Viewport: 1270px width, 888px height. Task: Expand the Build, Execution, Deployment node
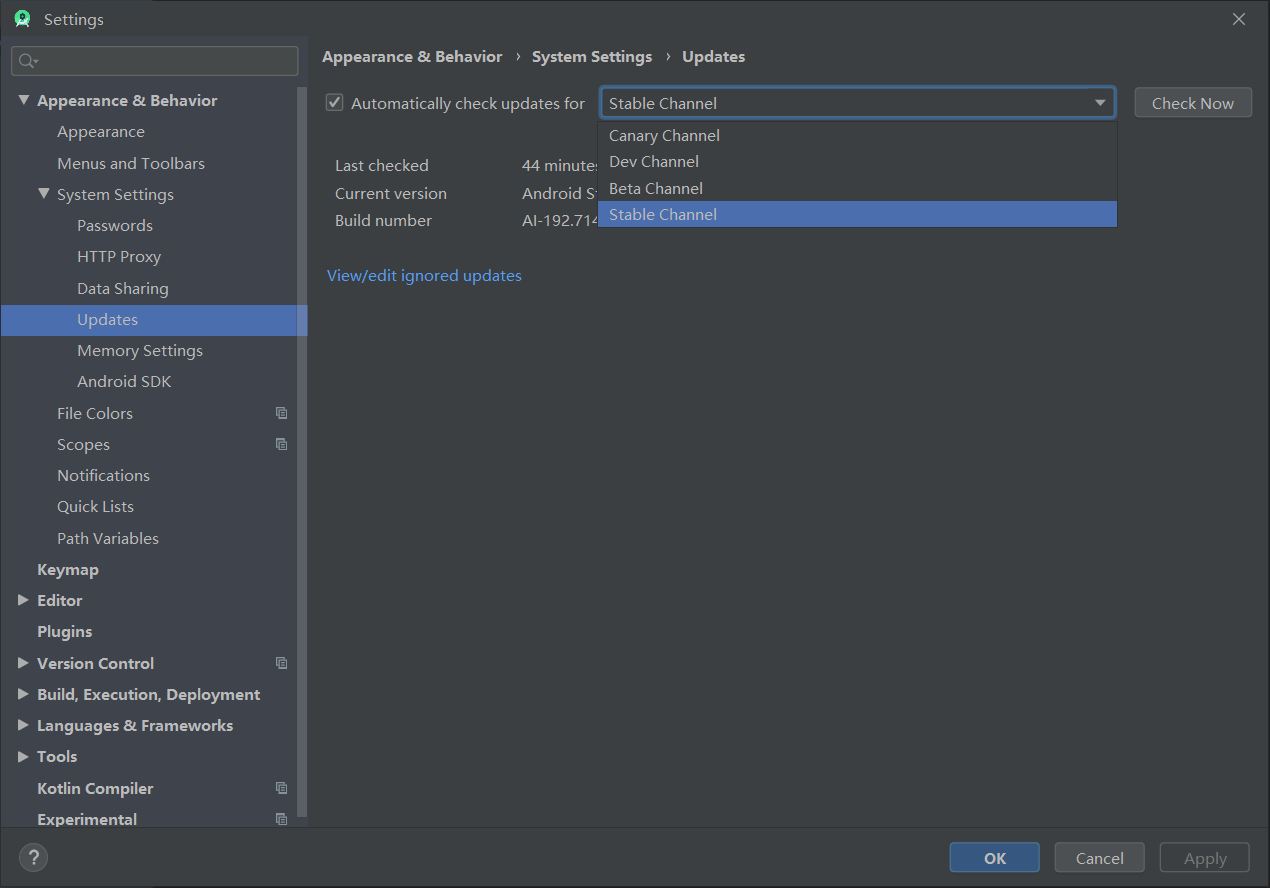[24, 694]
